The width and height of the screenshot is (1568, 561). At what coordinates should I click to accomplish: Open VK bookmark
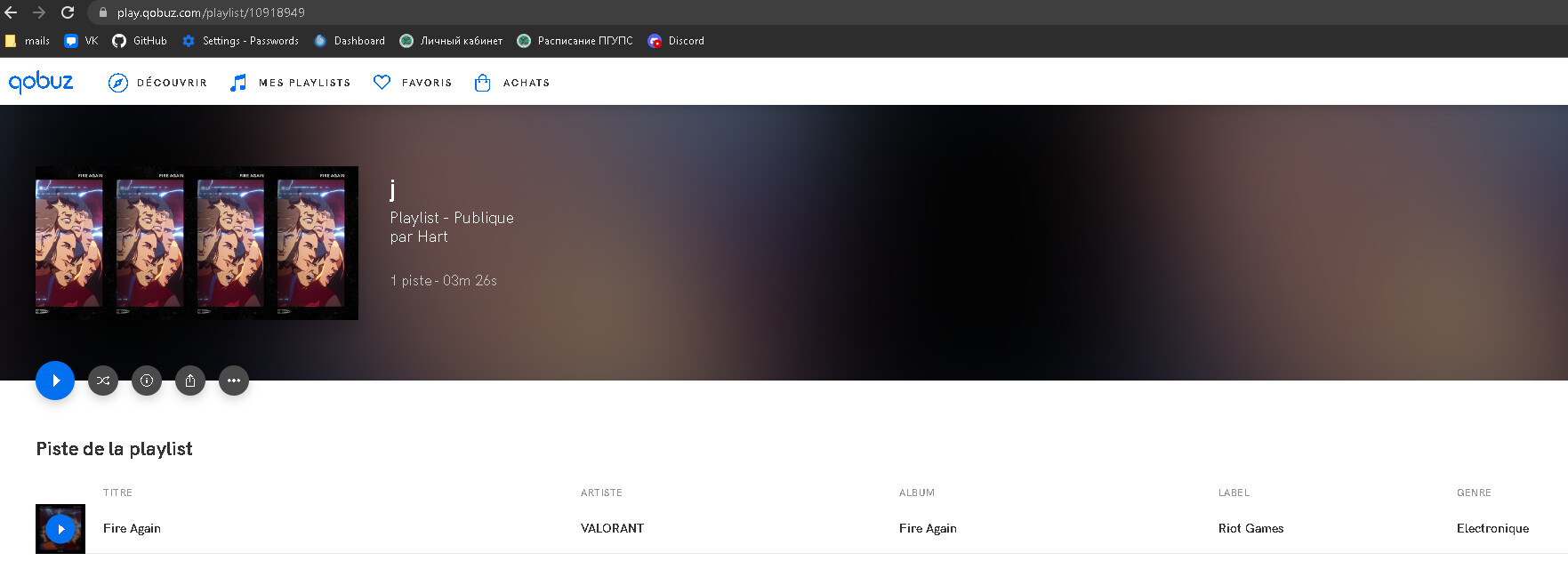pos(81,41)
